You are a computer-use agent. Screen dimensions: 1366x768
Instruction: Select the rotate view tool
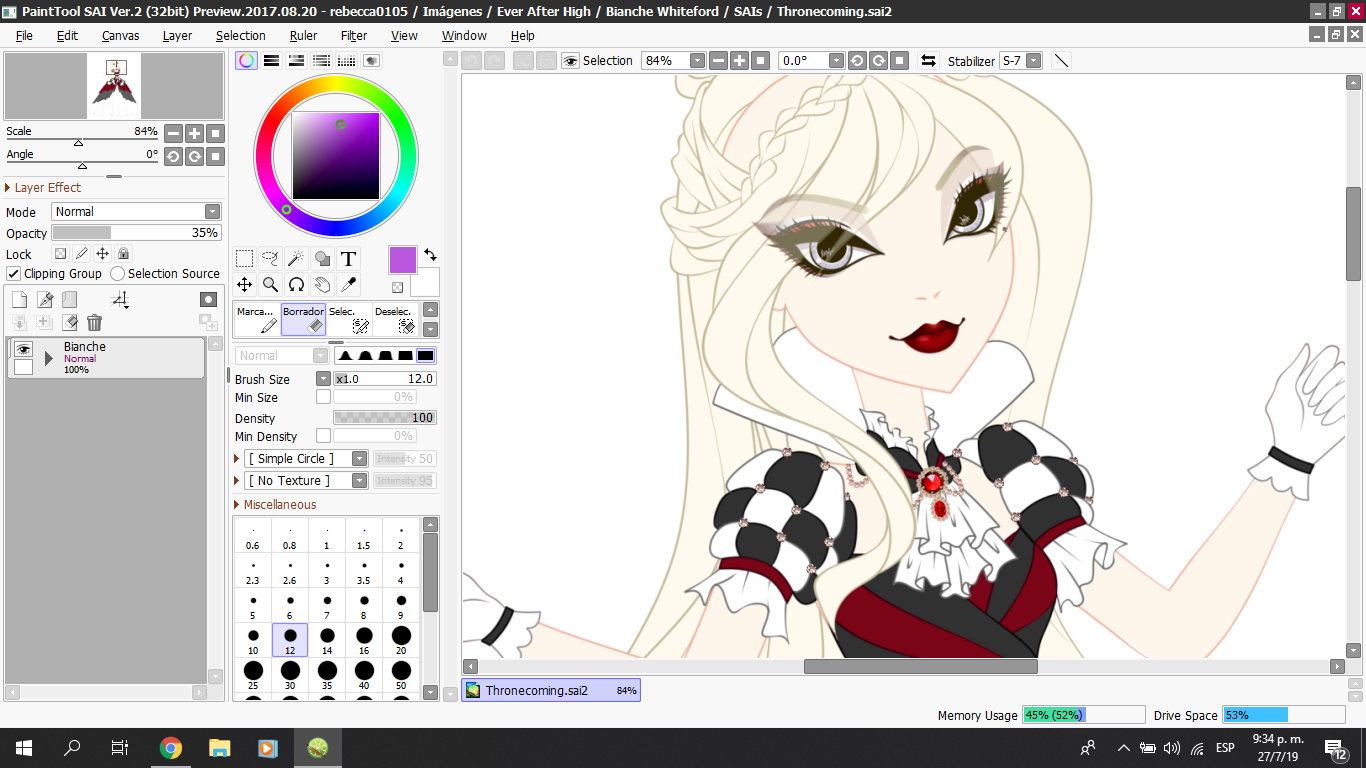pyautogui.click(x=296, y=285)
